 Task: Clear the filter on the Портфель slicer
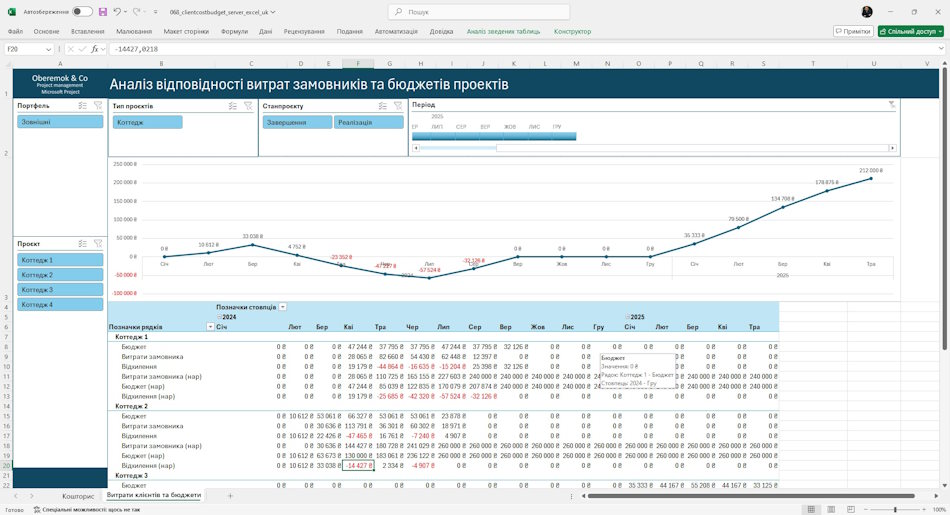click(x=98, y=105)
